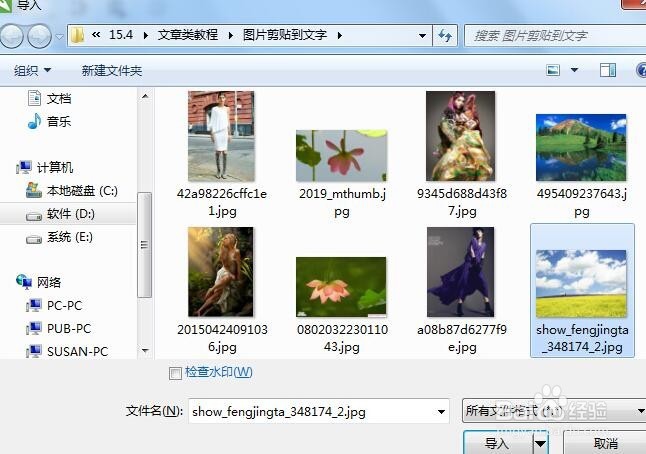Image resolution: width=646 pixels, height=454 pixels.
Task: Open the filename history dropdown arrow
Action: 441,411
